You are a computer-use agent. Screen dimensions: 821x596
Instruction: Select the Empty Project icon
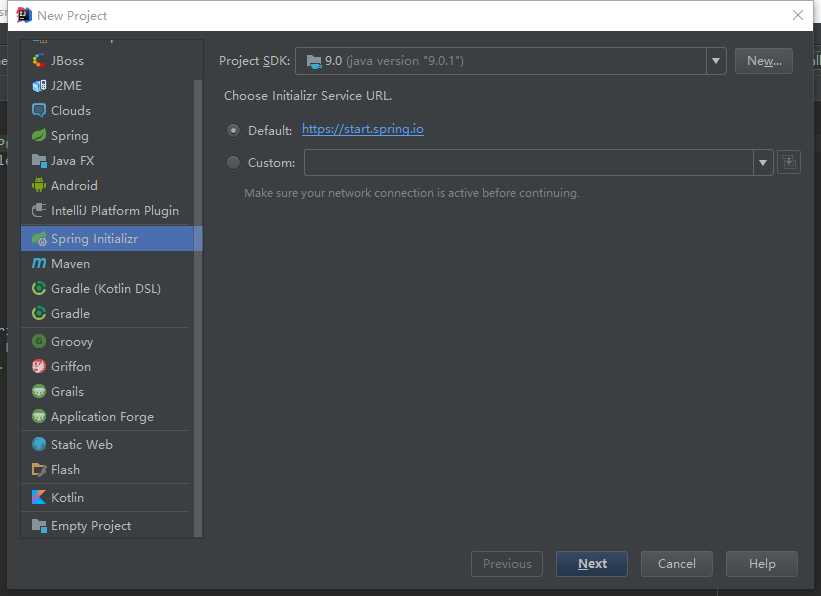tap(39, 525)
